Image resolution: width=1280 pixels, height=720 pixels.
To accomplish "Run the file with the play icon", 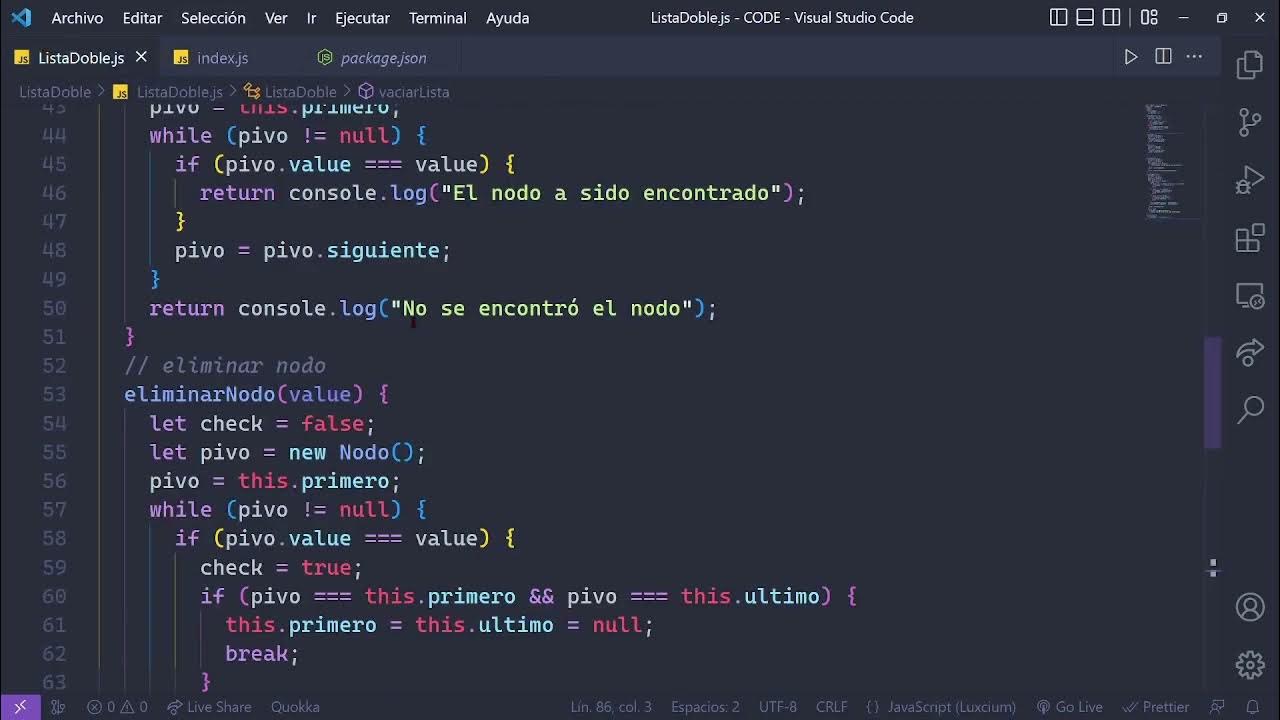I will coord(1131,57).
